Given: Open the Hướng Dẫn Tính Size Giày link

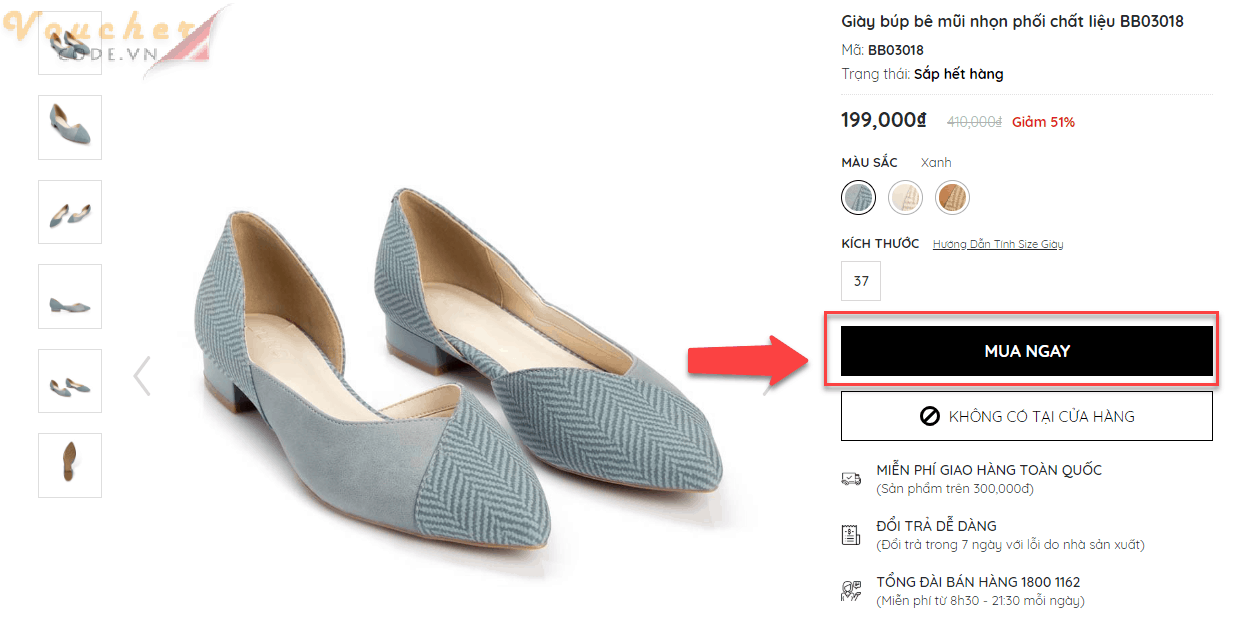Looking at the screenshot, I should coord(997,244).
